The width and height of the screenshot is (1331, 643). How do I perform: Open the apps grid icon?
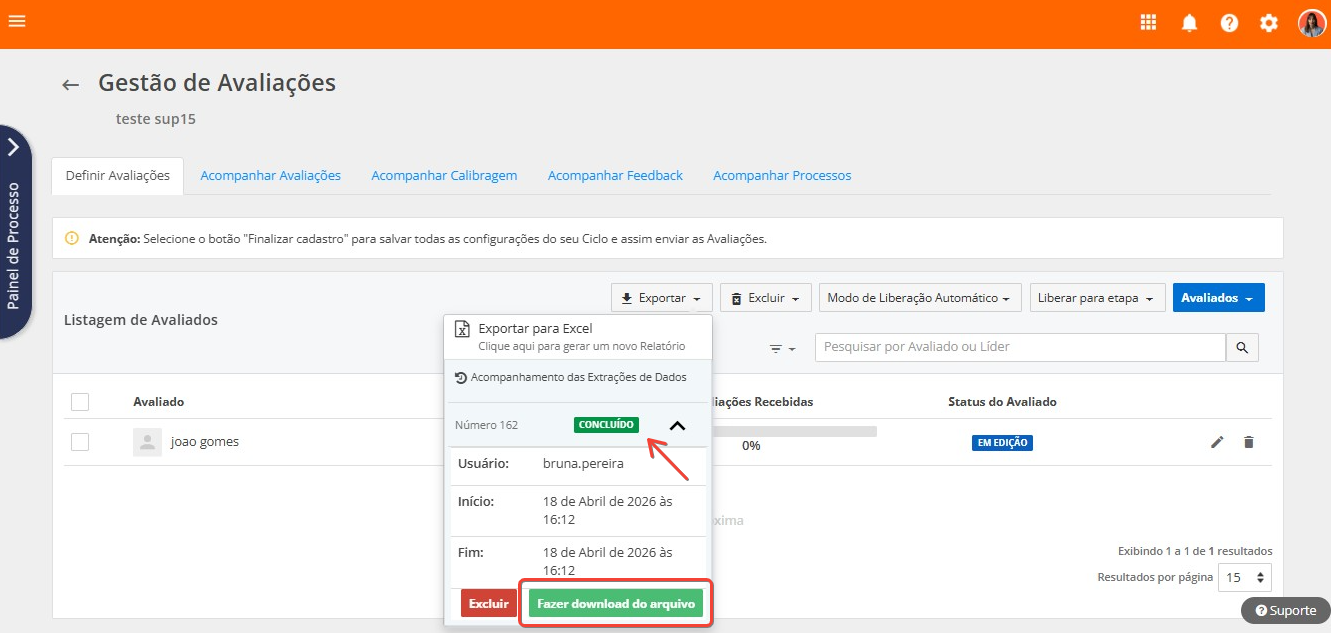tap(1148, 23)
